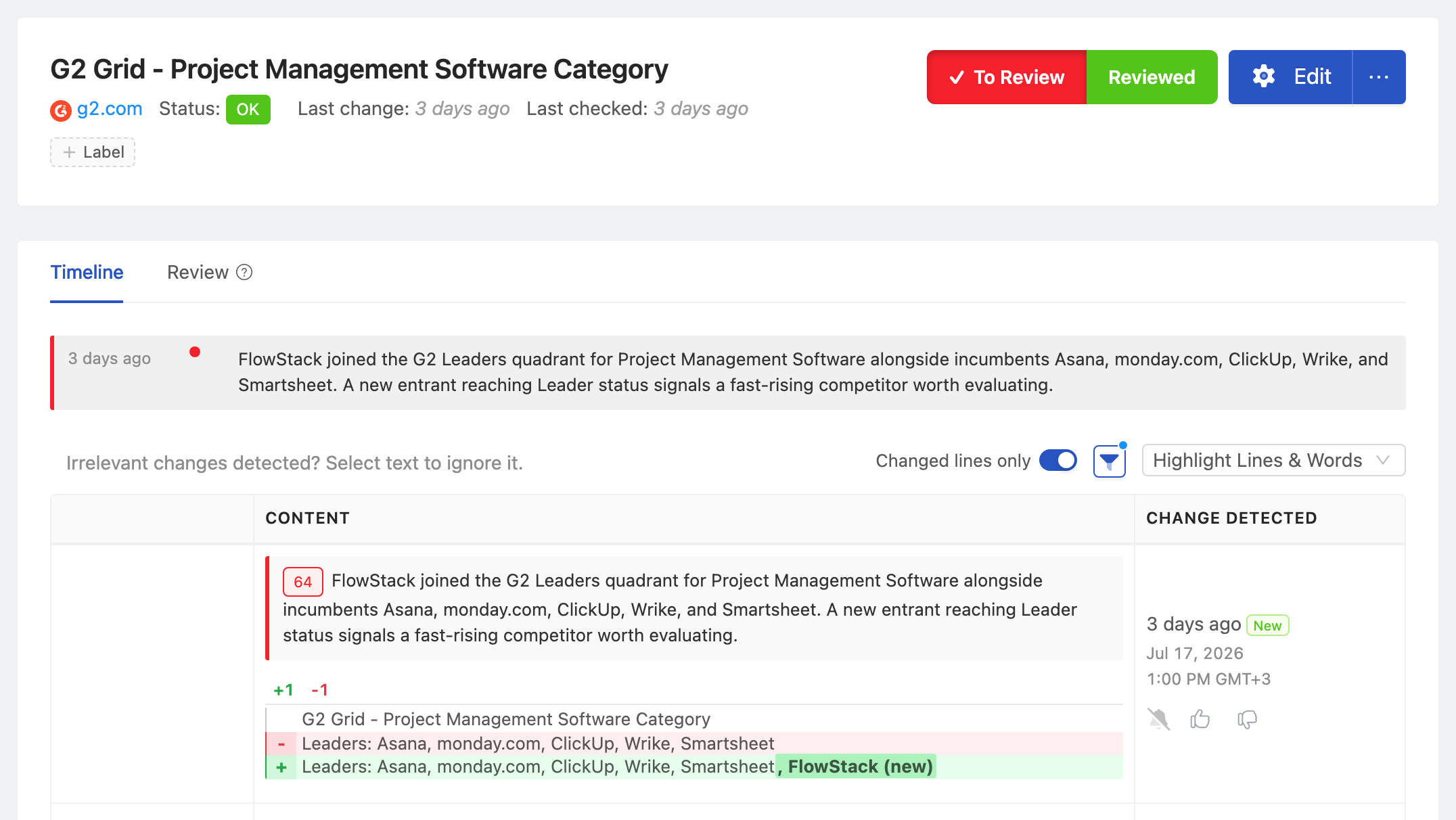Click the green OK status badge
This screenshot has width=1456, height=820.
click(248, 110)
